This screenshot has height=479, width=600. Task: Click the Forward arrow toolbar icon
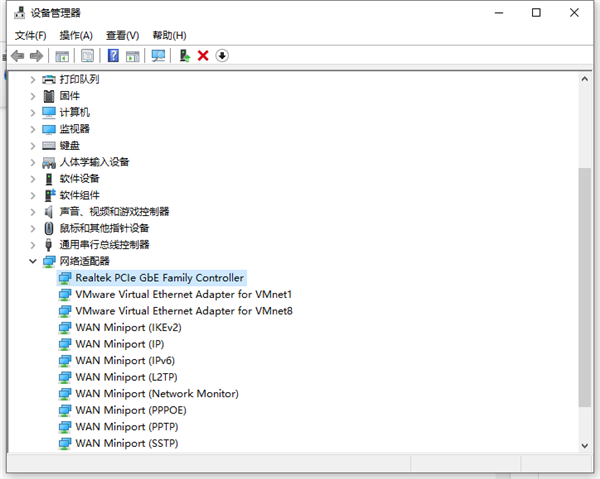37,56
